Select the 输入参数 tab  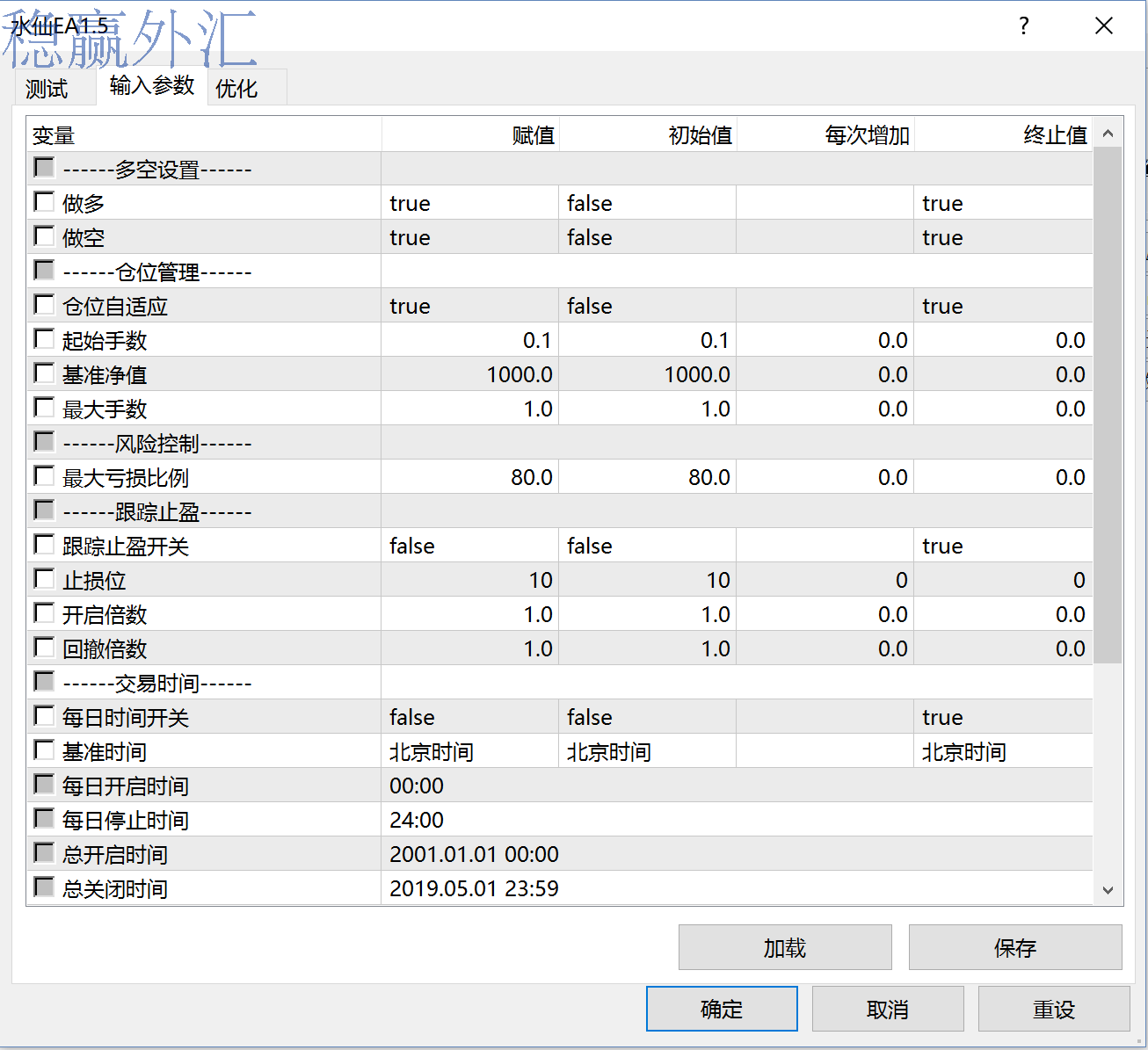151,85
